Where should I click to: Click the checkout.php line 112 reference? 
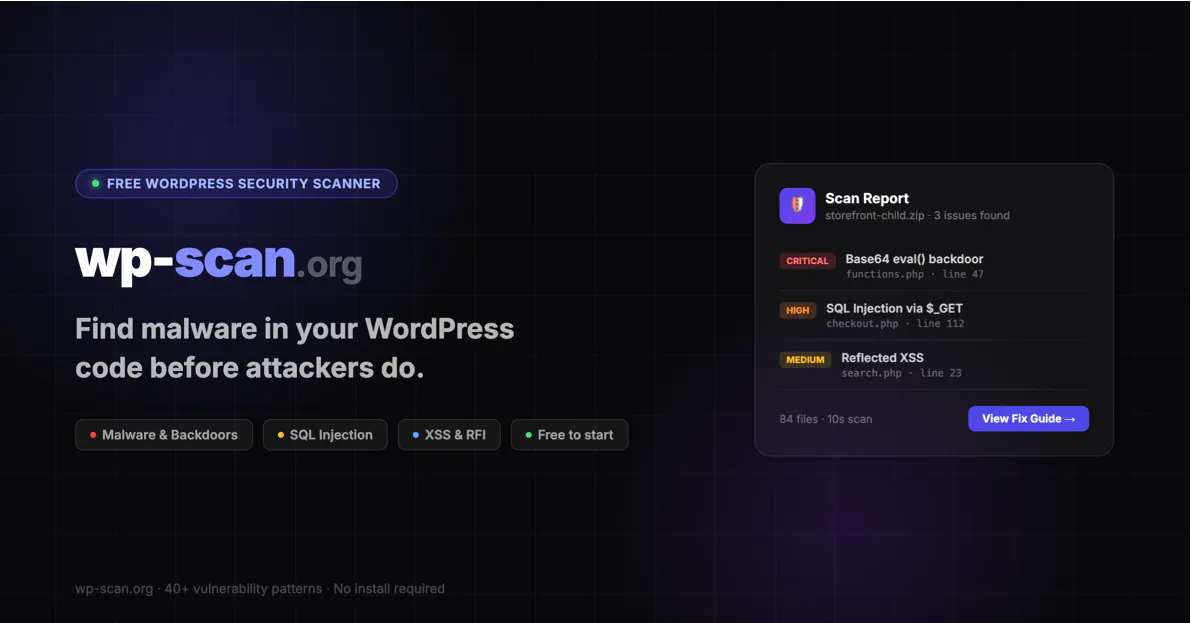coord(896,324)
